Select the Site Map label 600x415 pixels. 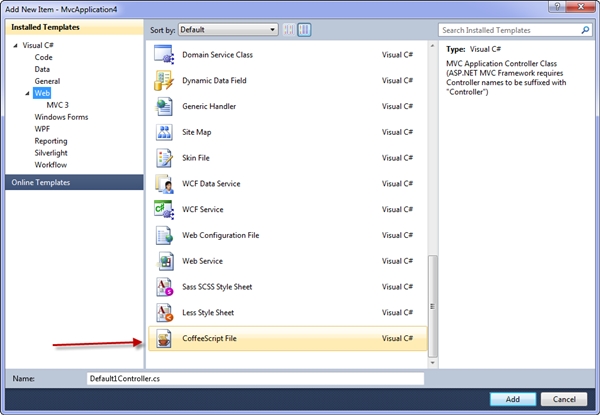click(197, 132)
